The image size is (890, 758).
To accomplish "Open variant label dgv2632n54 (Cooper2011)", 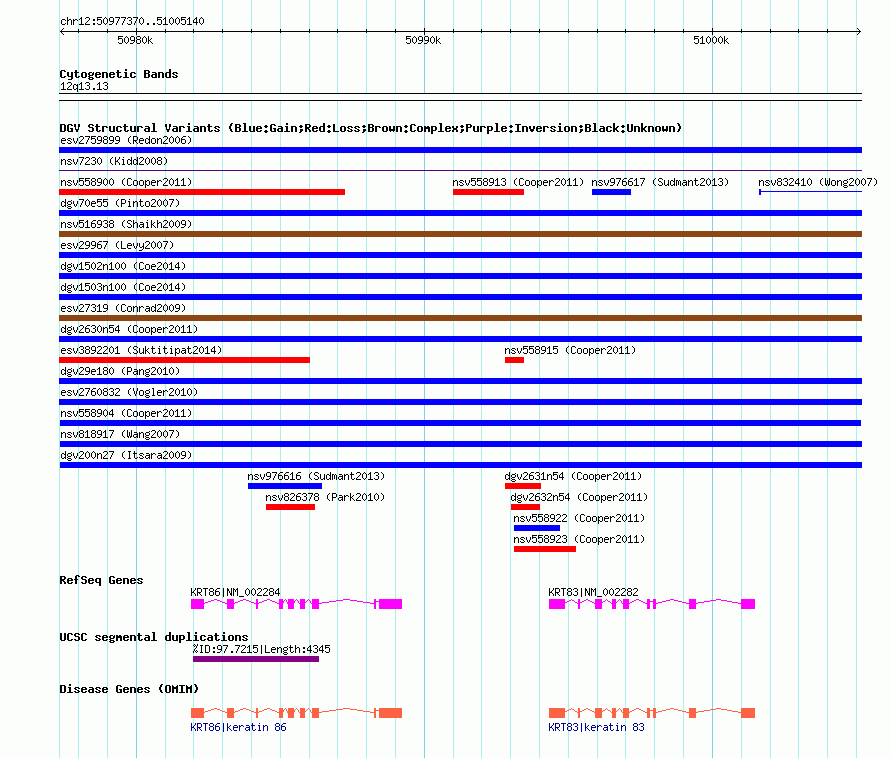I will [x=580, y=497].
